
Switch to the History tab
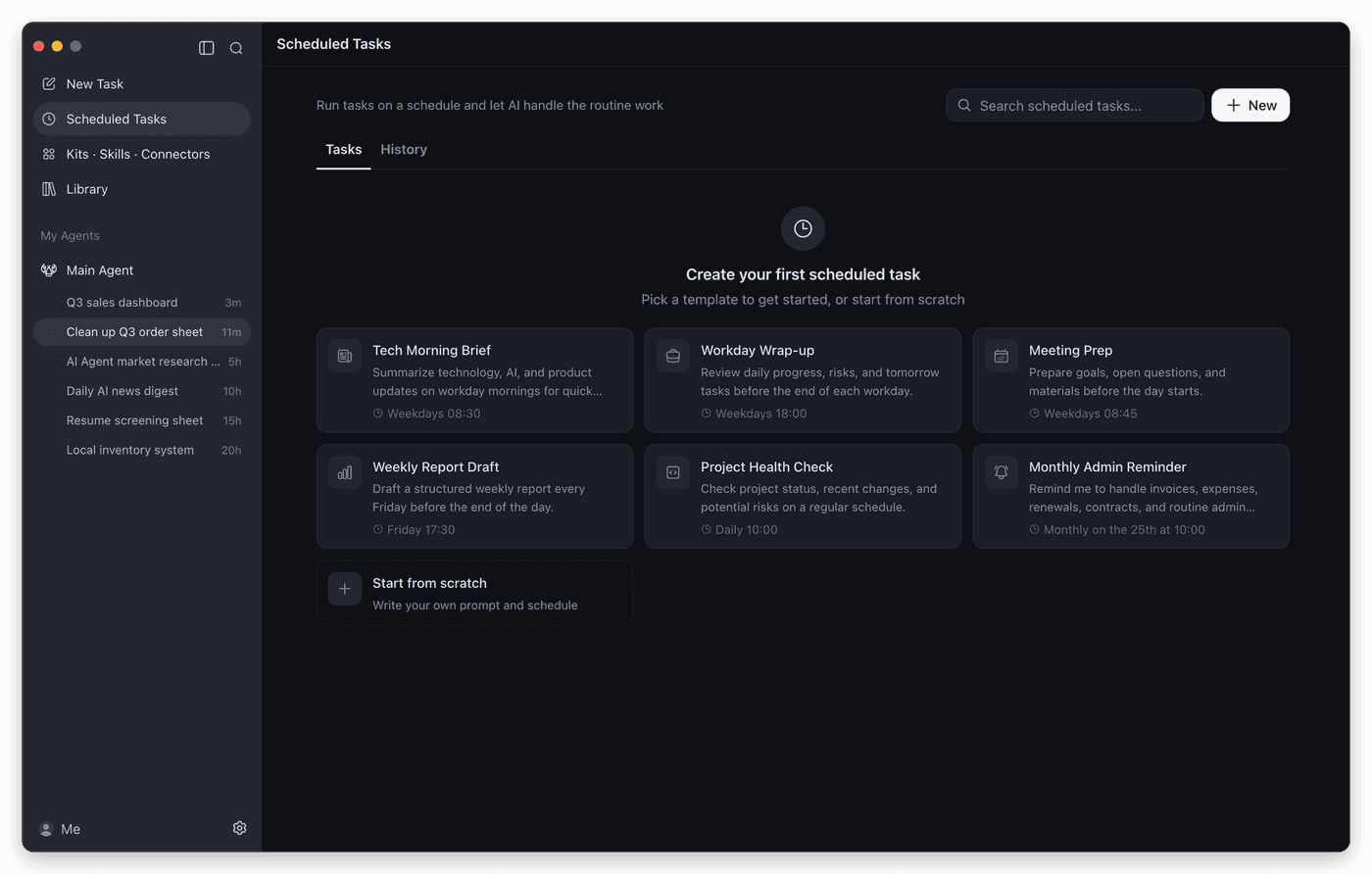404,150
